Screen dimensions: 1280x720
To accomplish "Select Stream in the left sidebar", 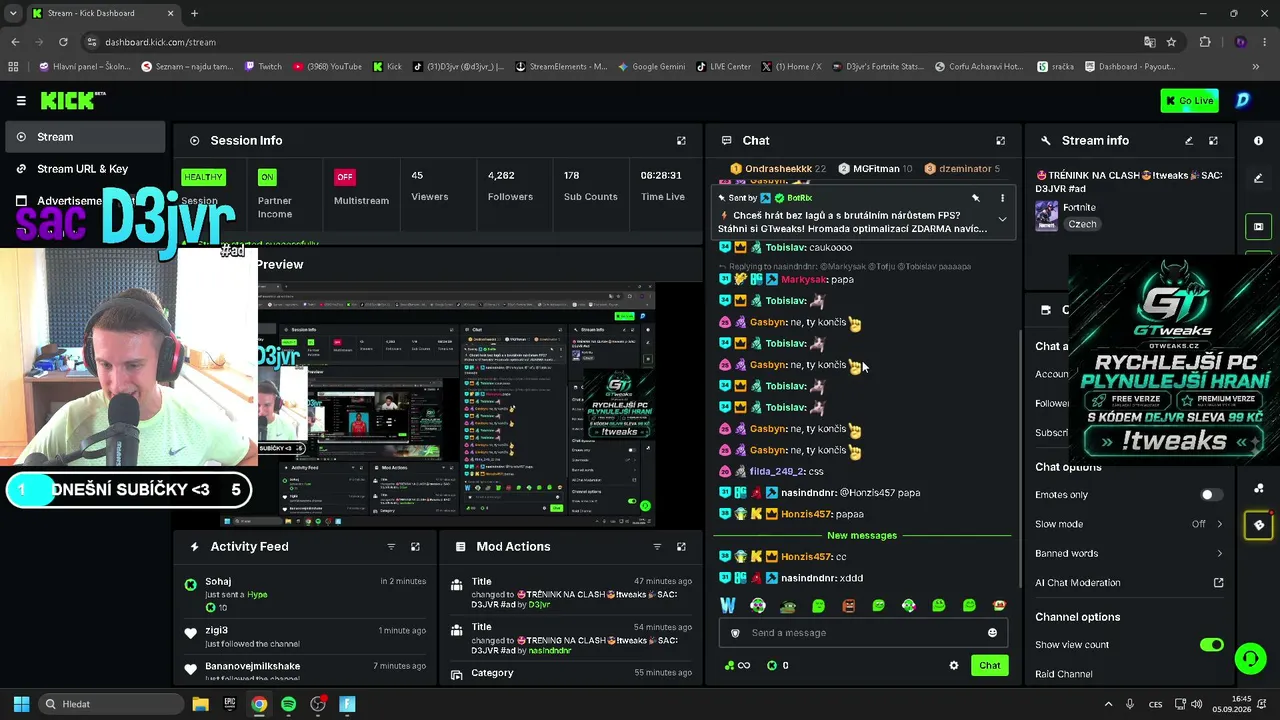I will tap(85, 137).
